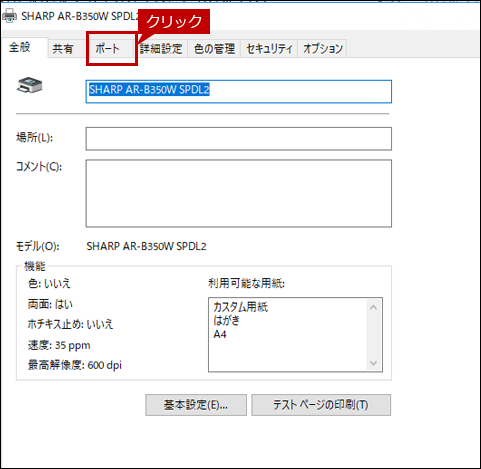
Task: Click the printer icon in the title bar
Action: tap(9, 16)
